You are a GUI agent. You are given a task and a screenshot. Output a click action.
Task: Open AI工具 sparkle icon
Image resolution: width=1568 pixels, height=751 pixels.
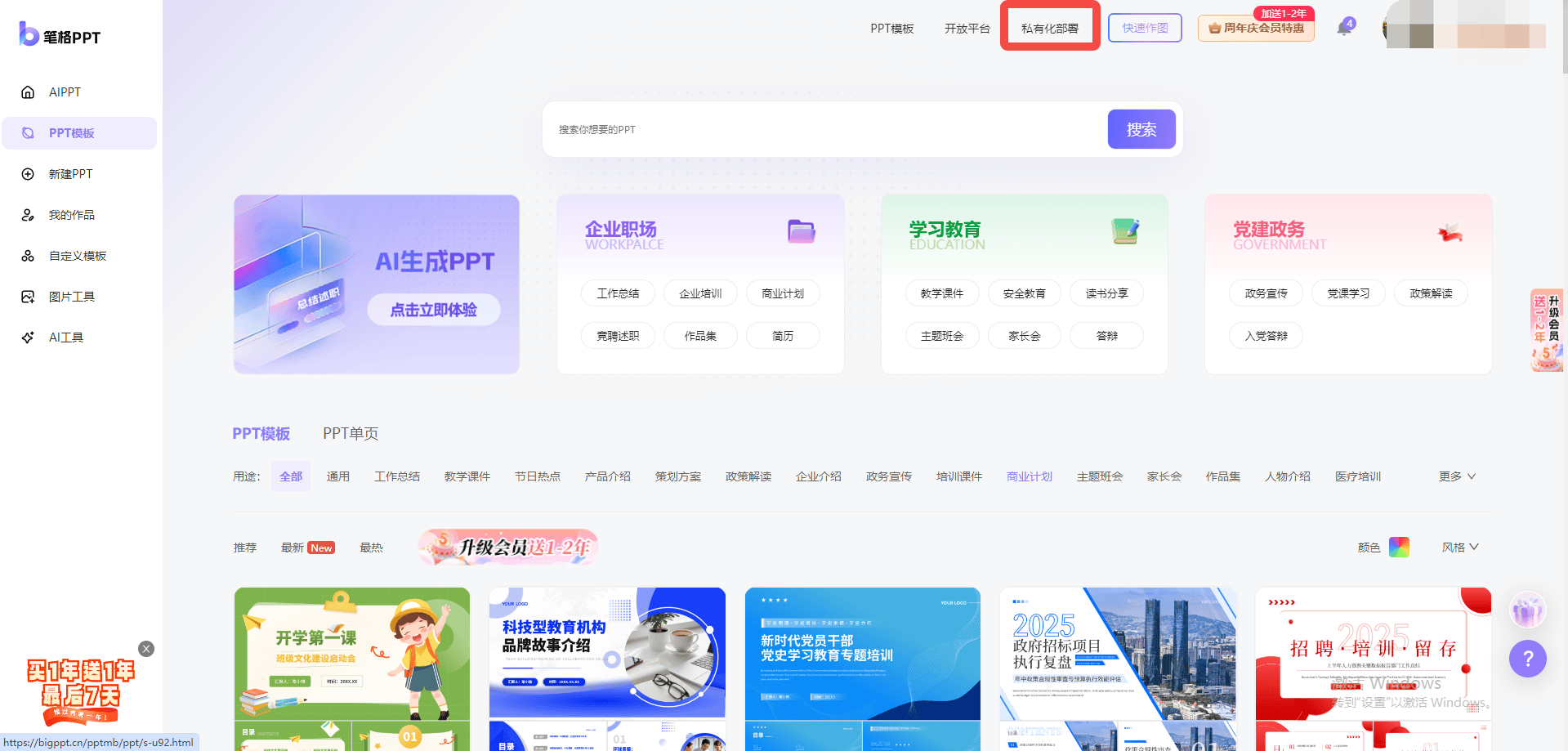(x=28, y=338)
